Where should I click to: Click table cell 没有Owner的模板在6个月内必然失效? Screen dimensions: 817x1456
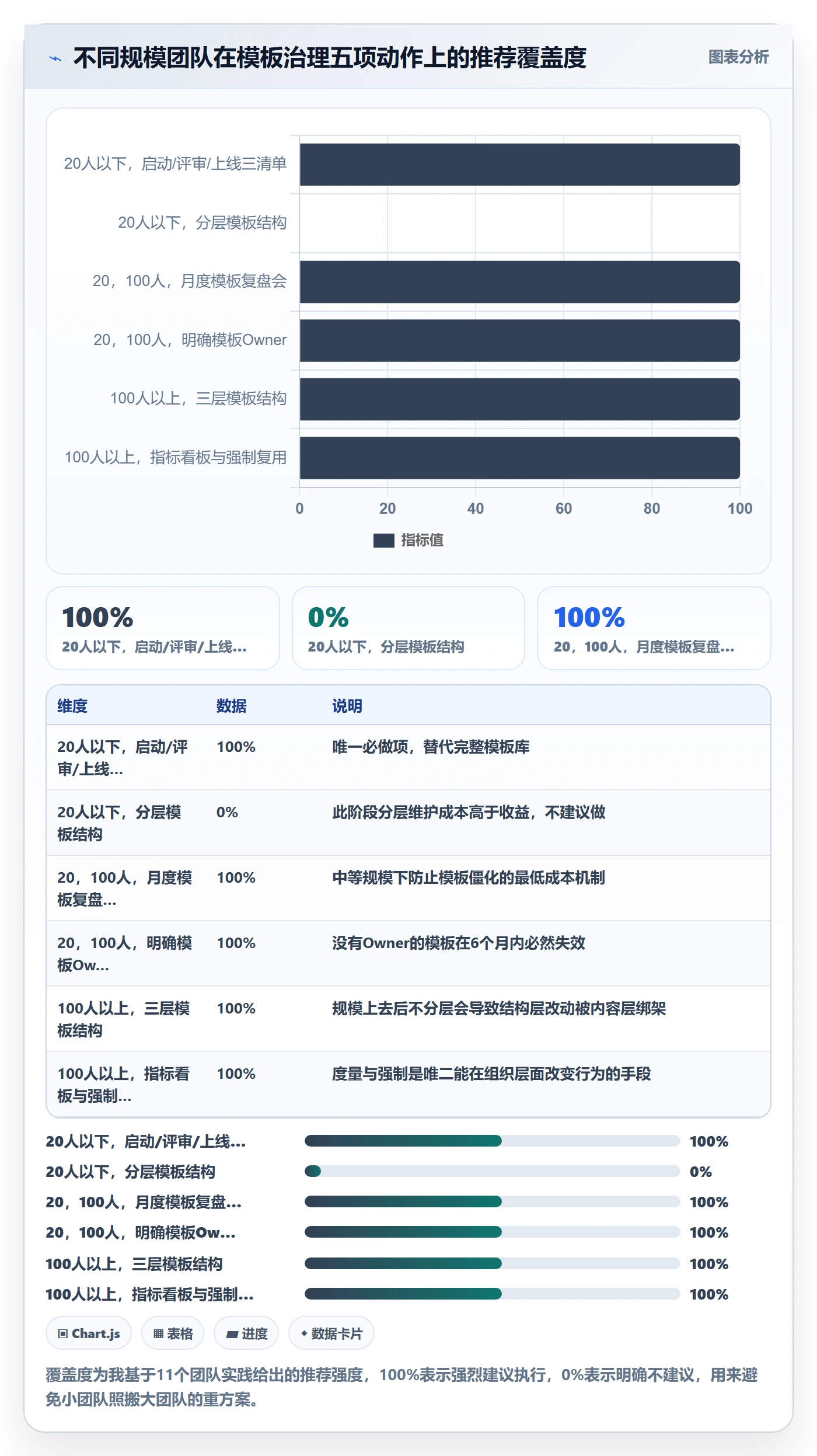(459, 943)
